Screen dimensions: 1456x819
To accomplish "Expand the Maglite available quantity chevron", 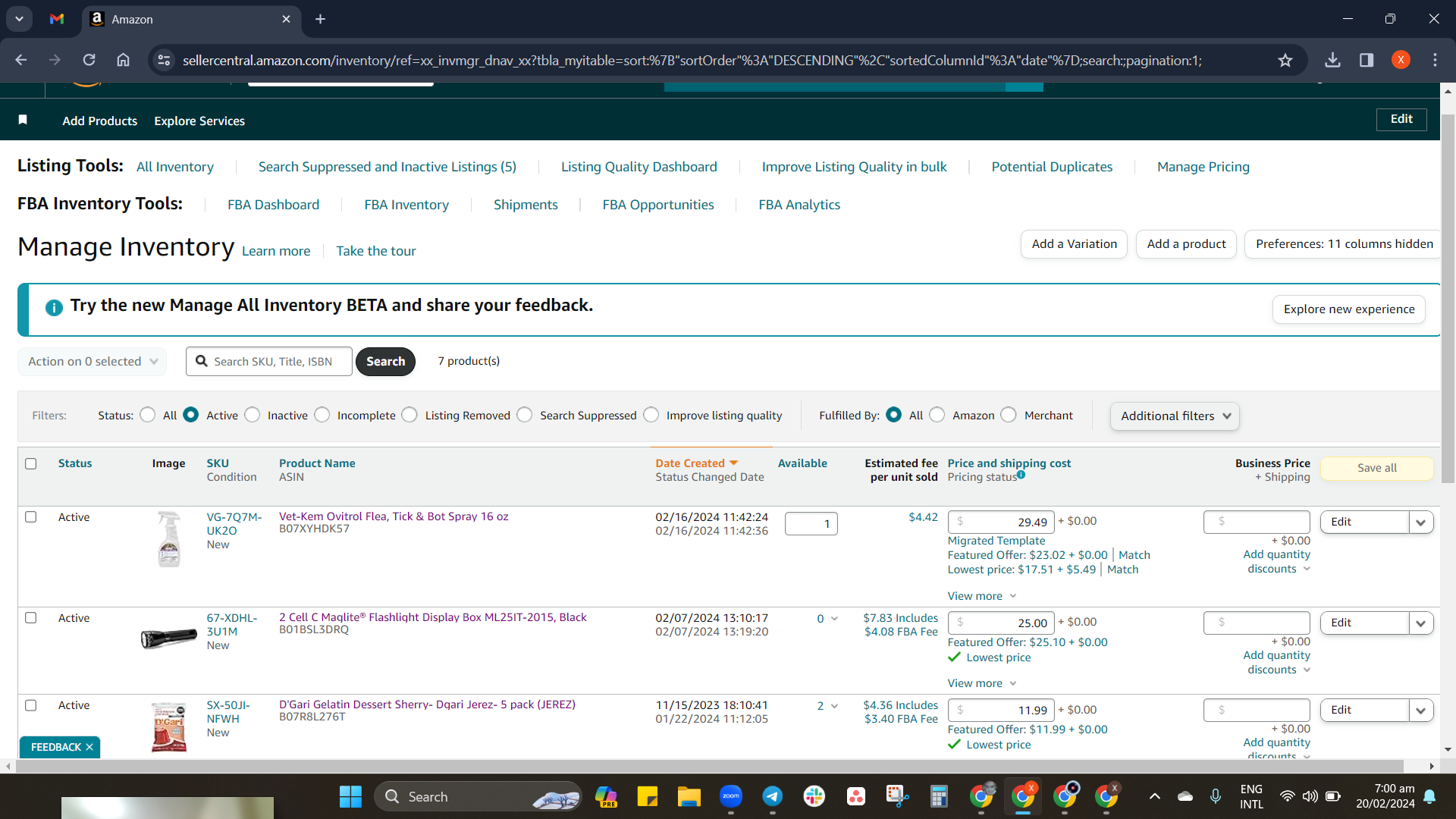I will coord(834,619).
